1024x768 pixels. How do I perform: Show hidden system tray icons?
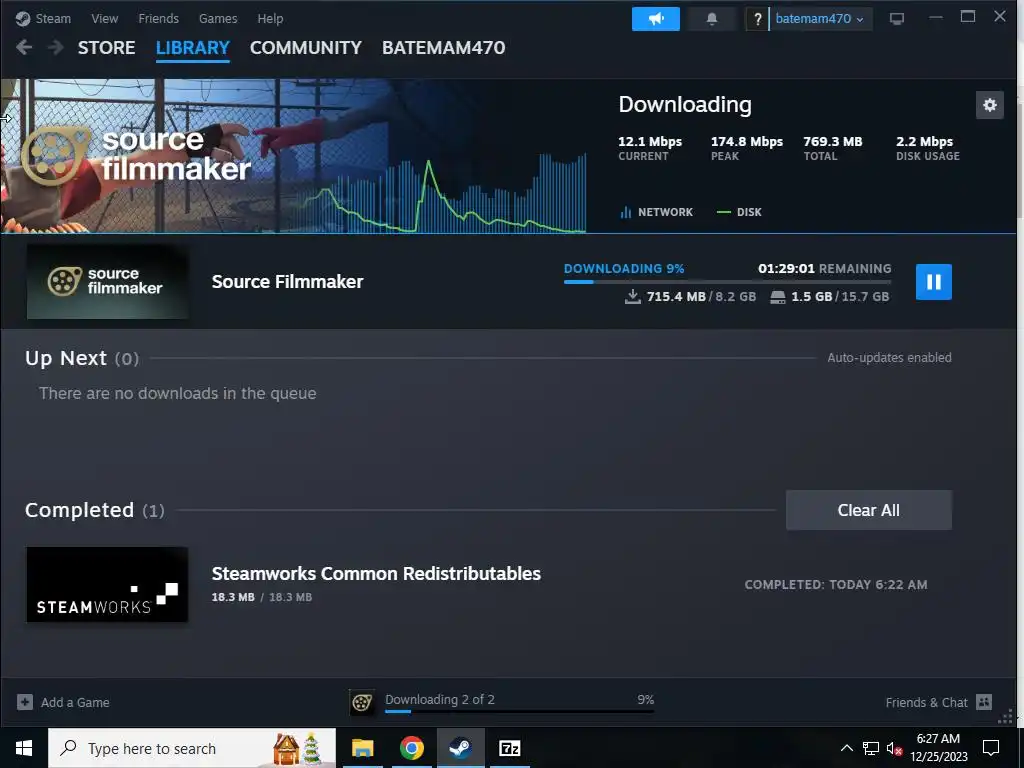pos(846,748)
